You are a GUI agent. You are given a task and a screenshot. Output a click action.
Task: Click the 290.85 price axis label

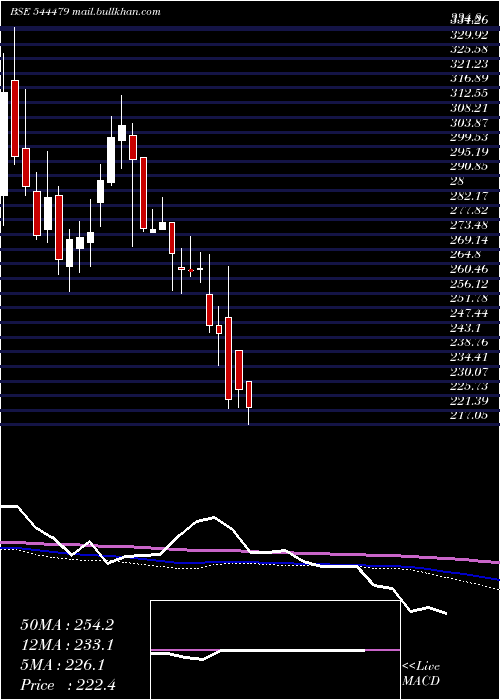point(468,167)
